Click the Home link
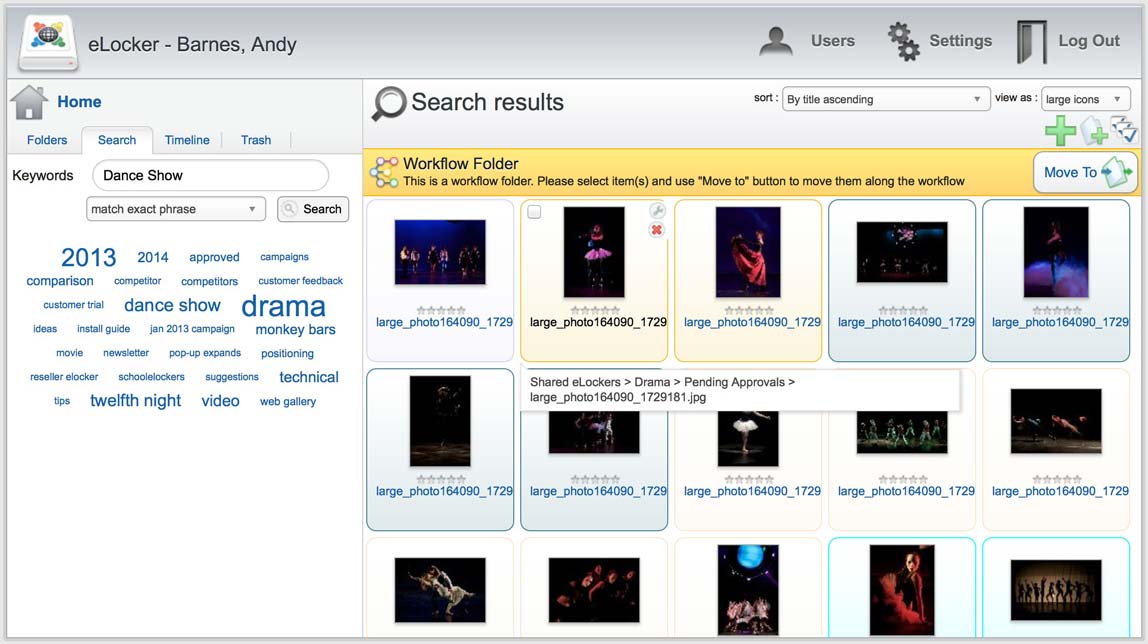The width and height of the screenshot is (1148, 644). tap(79, 102)
